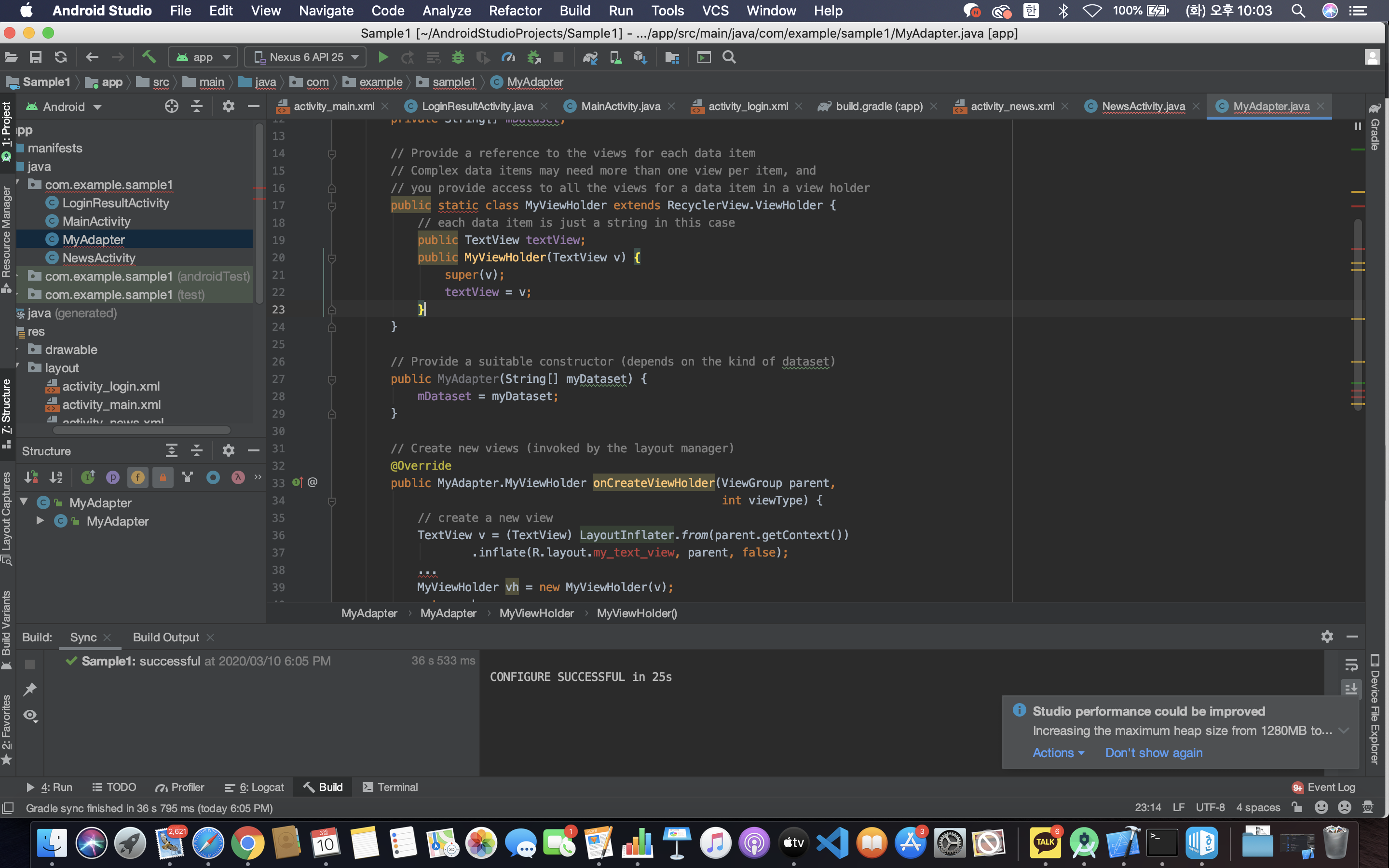1389x868 pixels.
Task: Switch to the NewsActivity.java editor tab
Action: pyautogui.click(x=1143, y=106)
